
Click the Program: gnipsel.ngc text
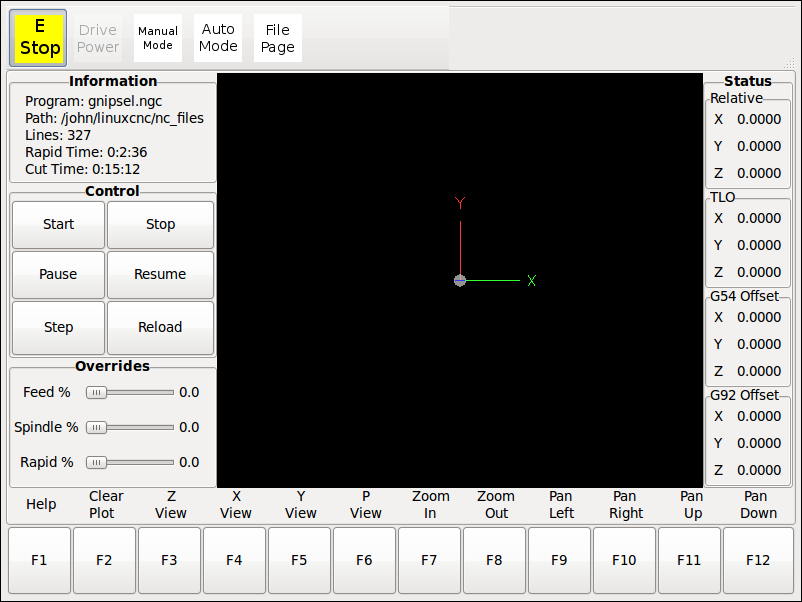(94, 101)
